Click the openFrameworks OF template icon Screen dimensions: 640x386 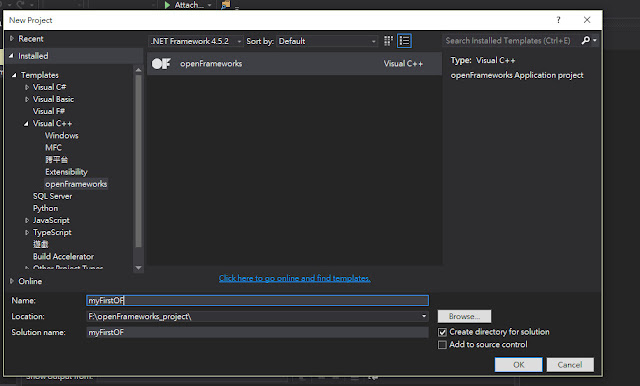[161, 64]
